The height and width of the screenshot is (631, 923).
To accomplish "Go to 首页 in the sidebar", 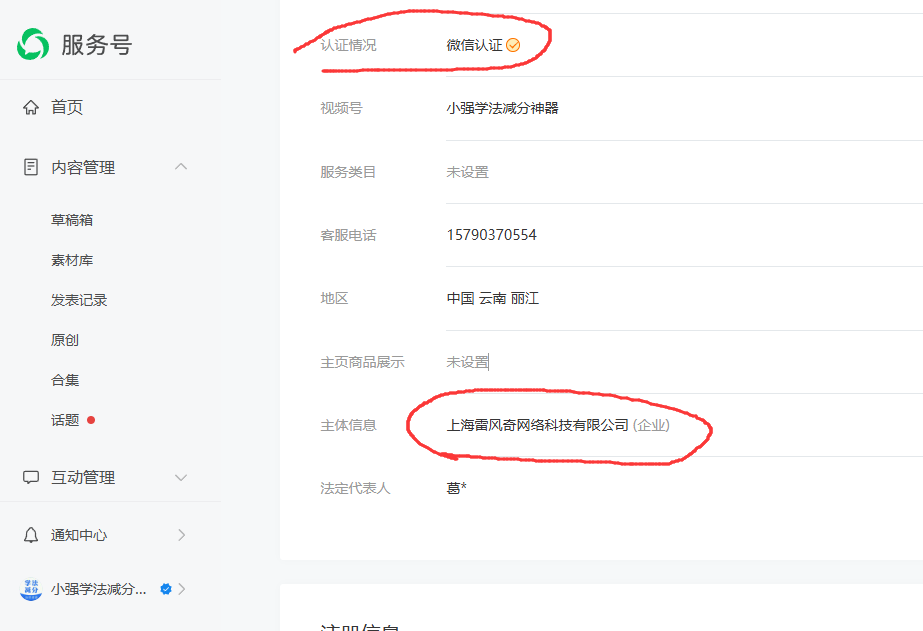I will pos(67,107).
